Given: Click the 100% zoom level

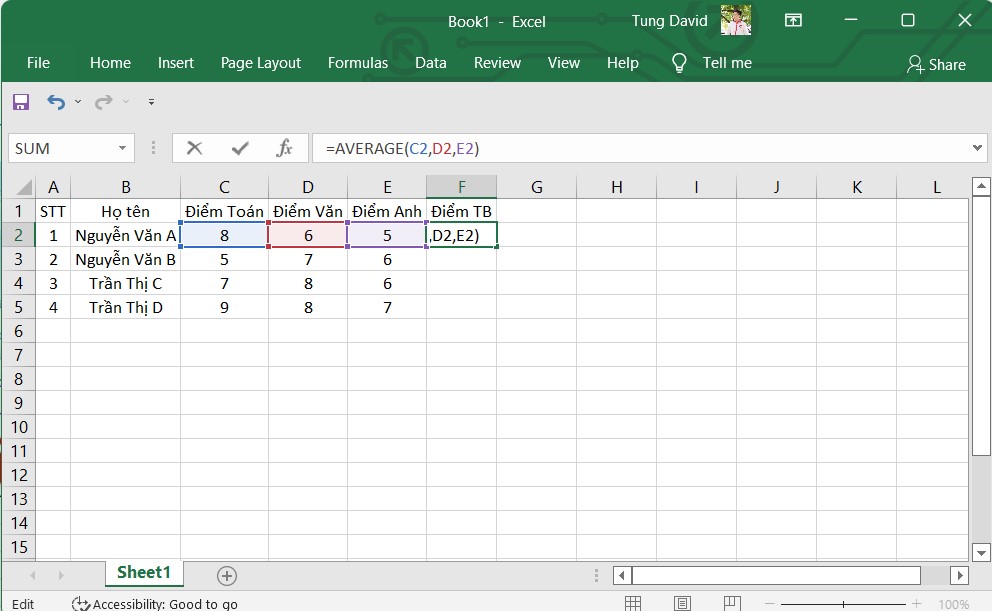Looking at the screenshot, I should click(x=953, y=605).
